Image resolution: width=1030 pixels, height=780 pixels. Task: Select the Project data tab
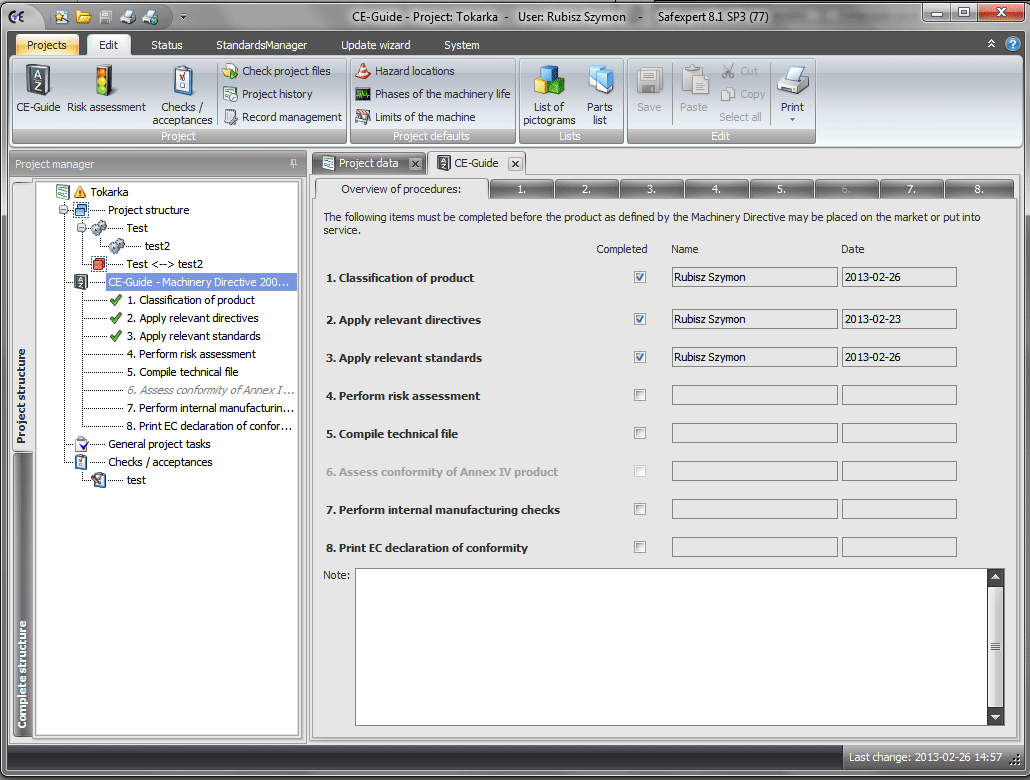(367, 163)
